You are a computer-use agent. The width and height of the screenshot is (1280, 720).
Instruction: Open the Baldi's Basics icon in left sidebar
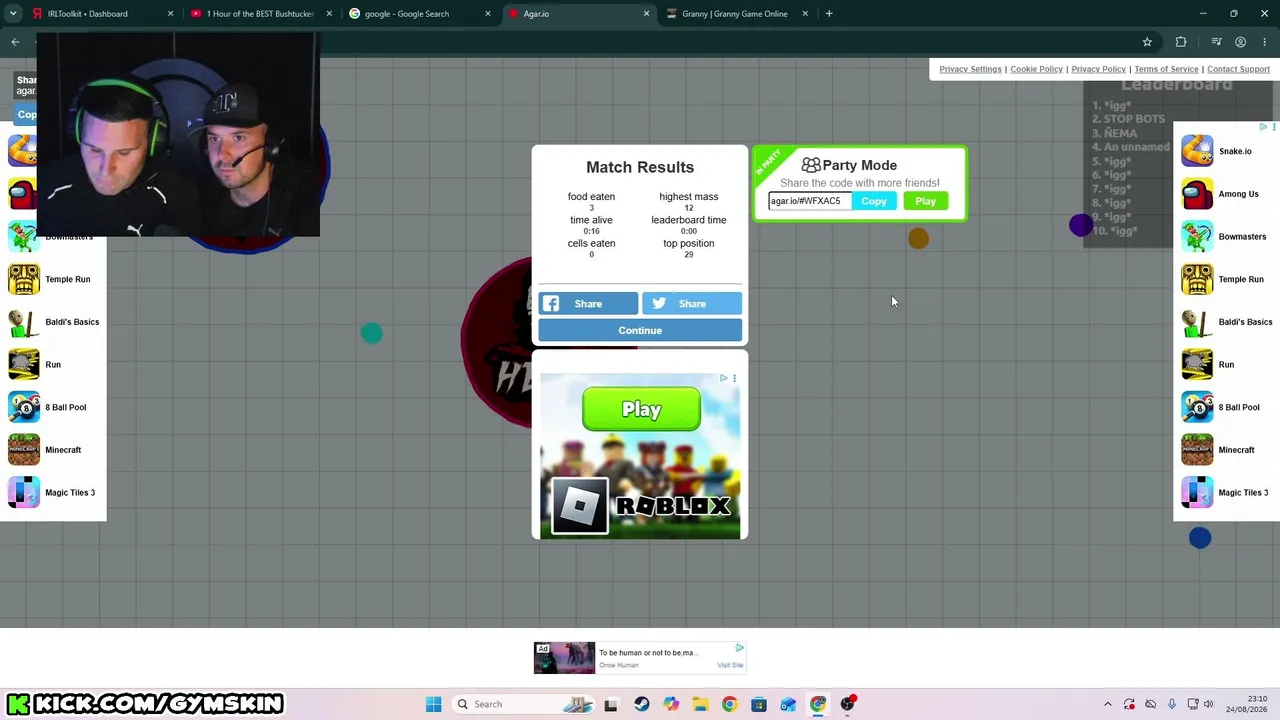24,322
